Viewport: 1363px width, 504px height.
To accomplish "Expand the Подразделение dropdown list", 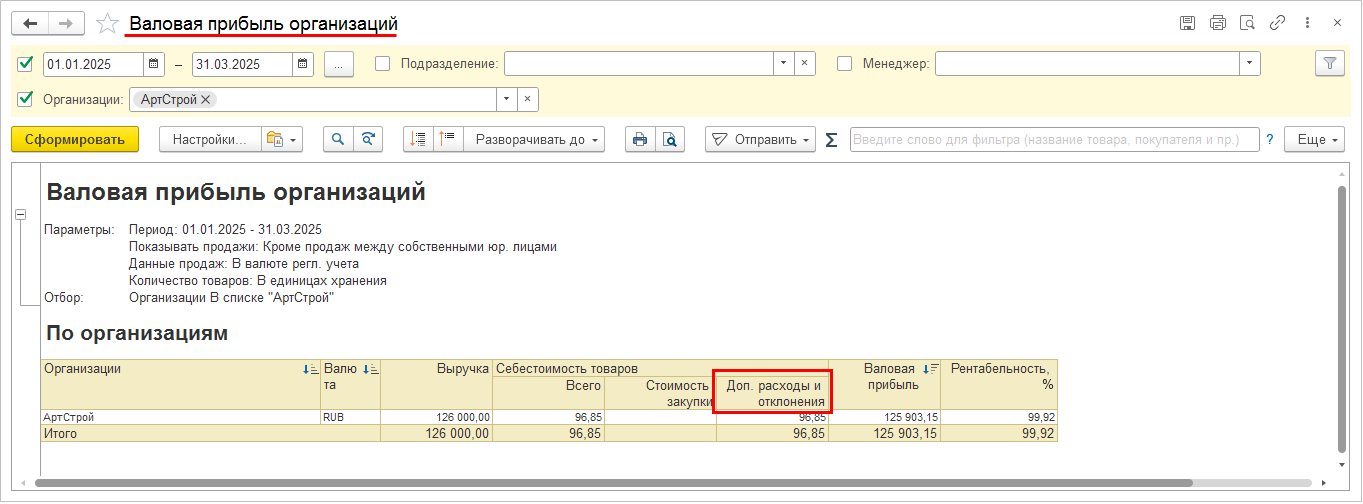I will [x=784, y=64].
